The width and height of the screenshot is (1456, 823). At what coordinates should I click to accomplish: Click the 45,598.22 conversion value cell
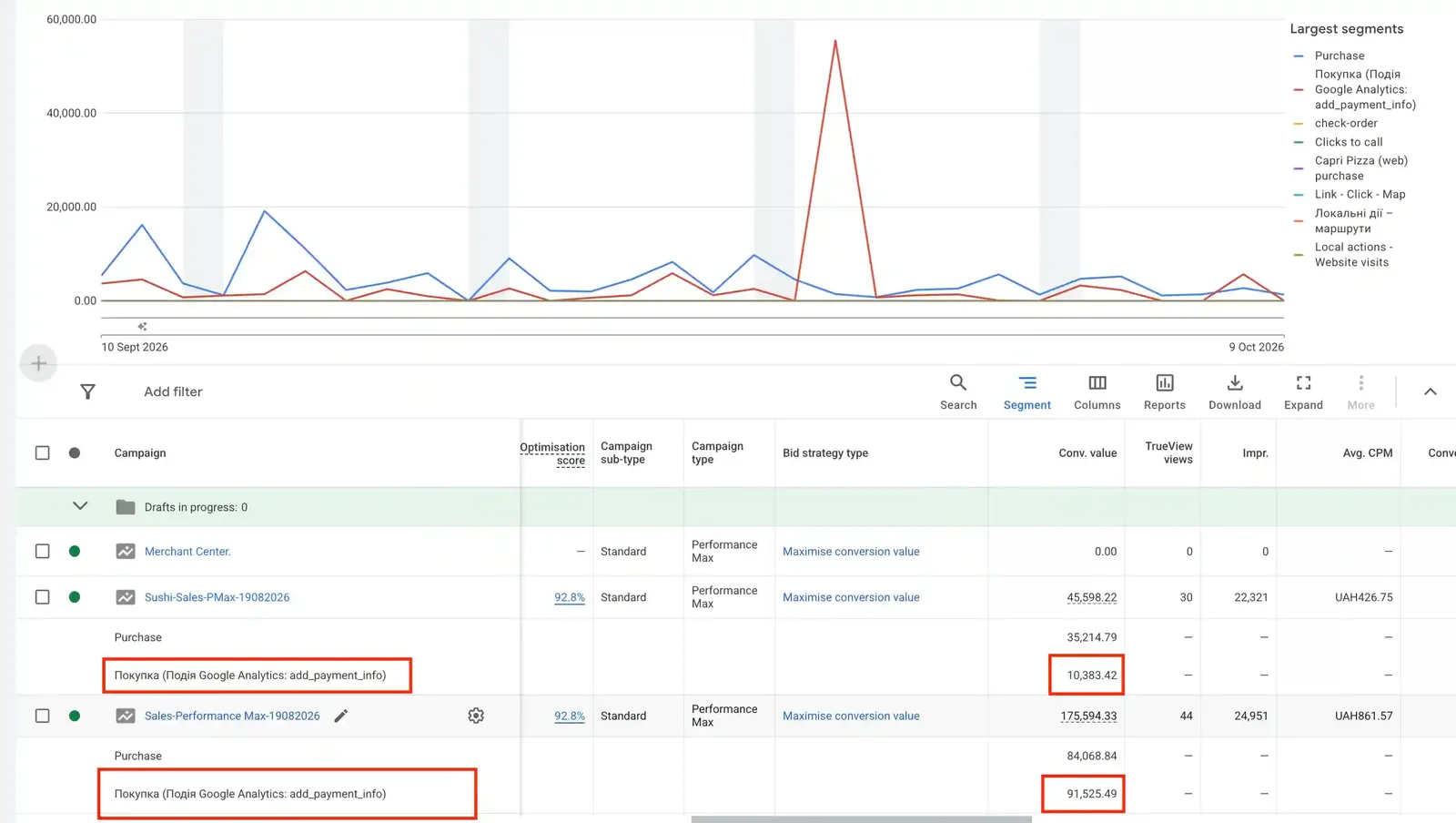coord(1091,598)
